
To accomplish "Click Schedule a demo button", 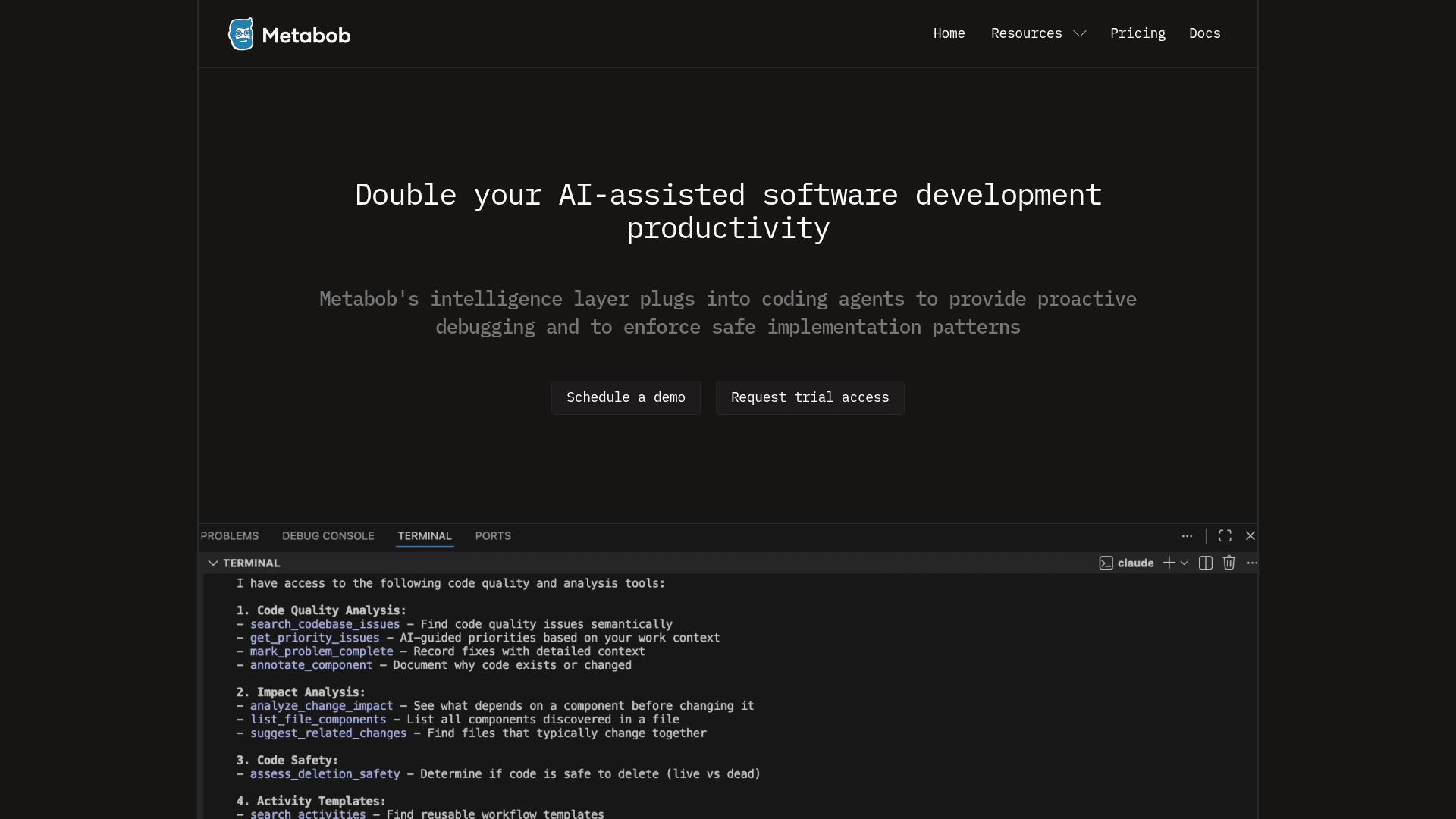I will [626, 397].
